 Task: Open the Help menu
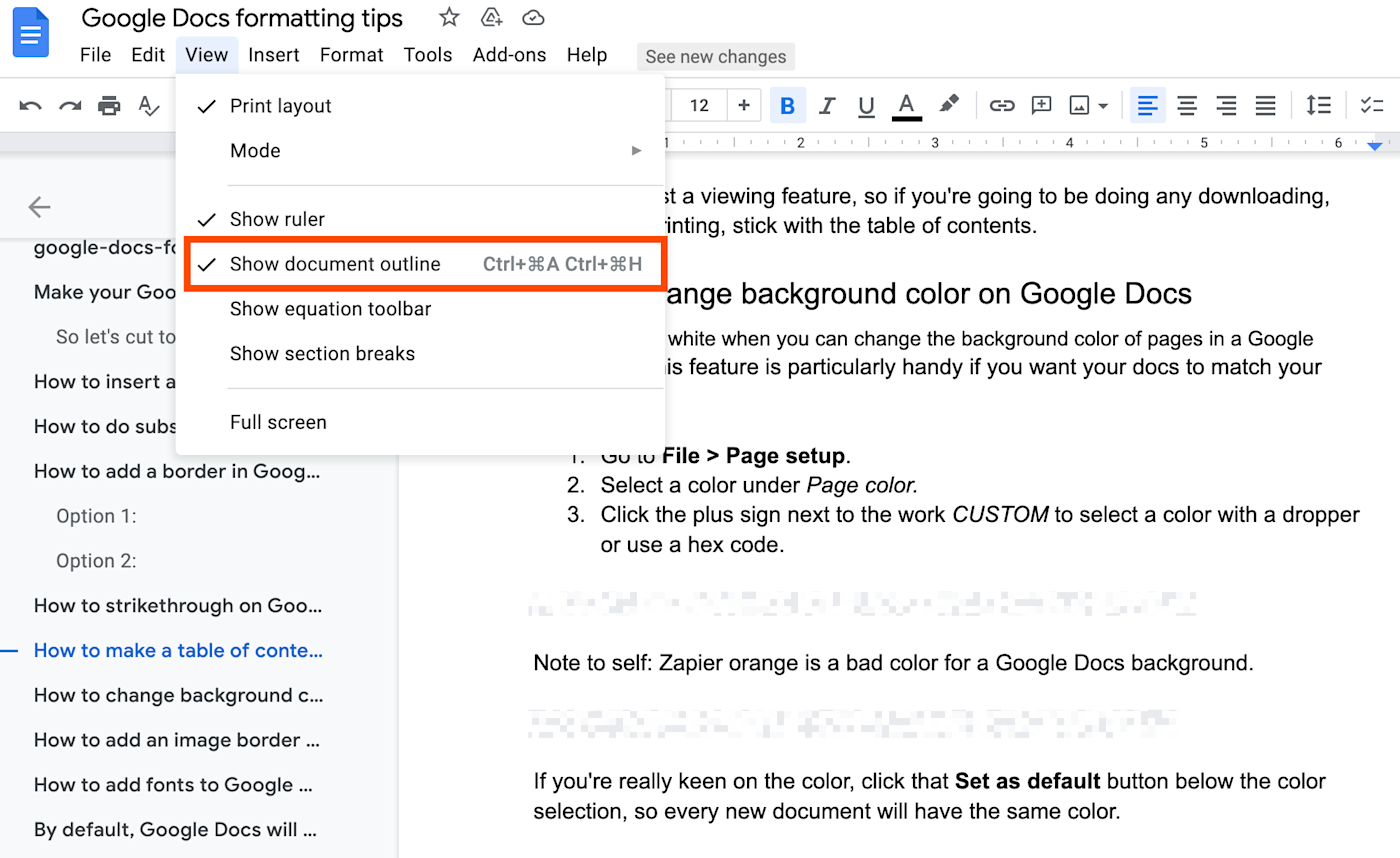coord(587,55)
